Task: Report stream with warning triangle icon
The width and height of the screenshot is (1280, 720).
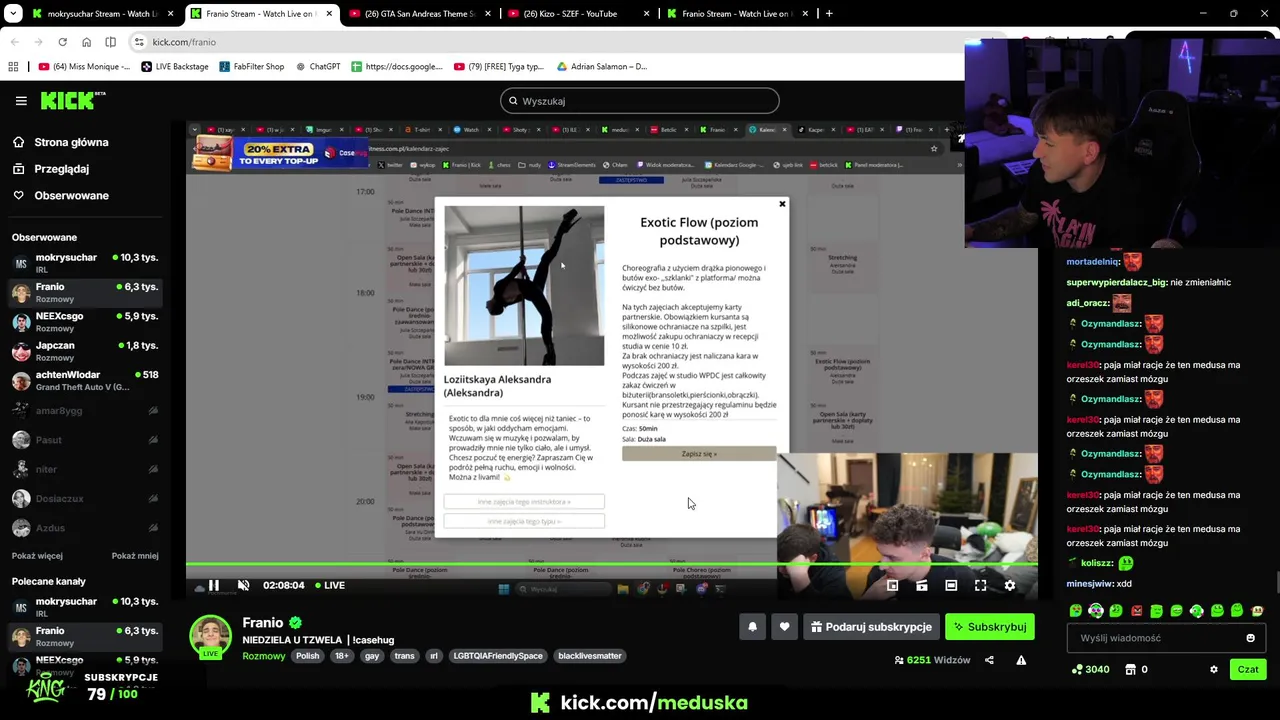Action: (x=1021, y=660)
